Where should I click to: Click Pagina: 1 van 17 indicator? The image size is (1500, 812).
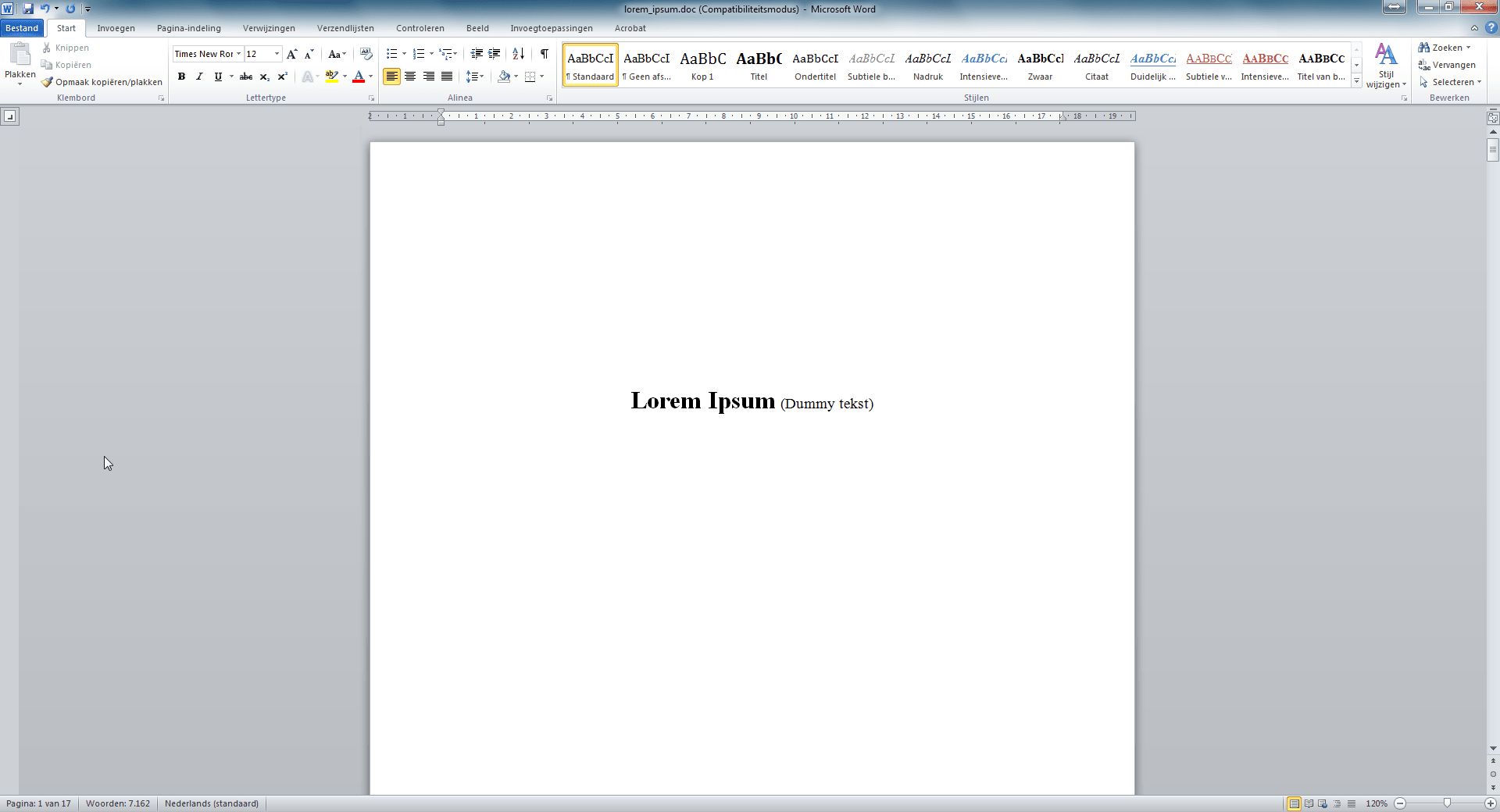pyautogui.click(x=38, y=803)
